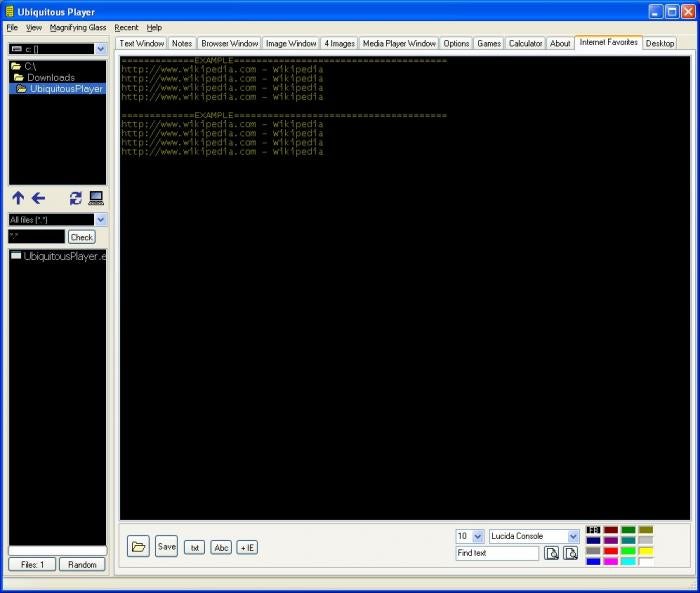Click the Abc button
This screenshot has height=593, width=700.
tap(221, 548)
